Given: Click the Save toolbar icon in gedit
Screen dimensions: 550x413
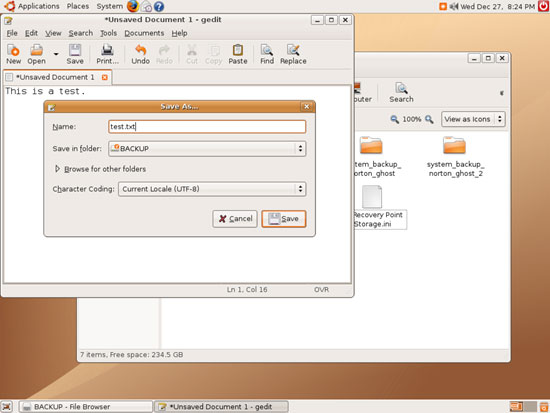Looking at the screenshot, I should point(75,54).
